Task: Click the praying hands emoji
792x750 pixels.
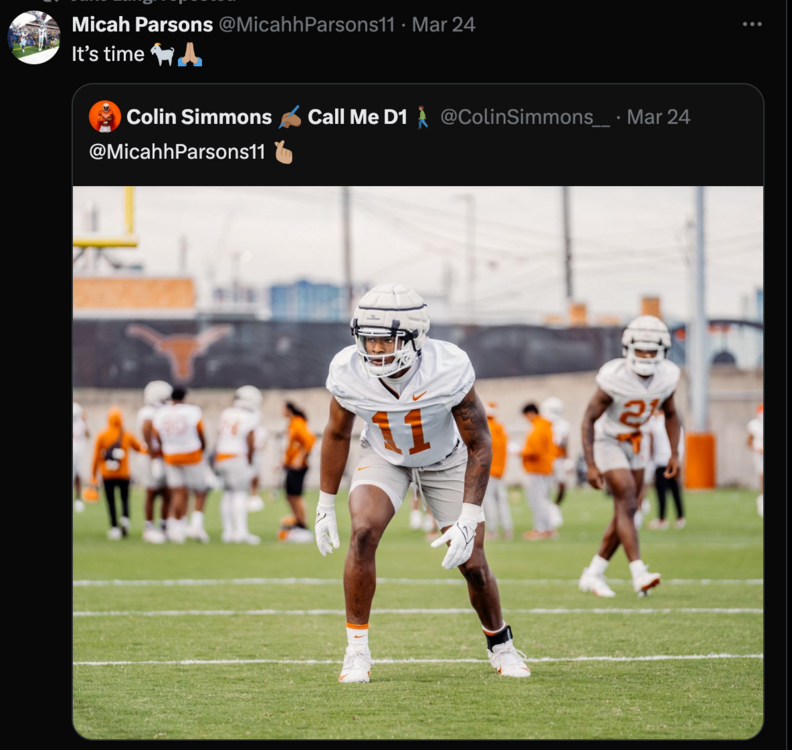Action: (190, 55)
